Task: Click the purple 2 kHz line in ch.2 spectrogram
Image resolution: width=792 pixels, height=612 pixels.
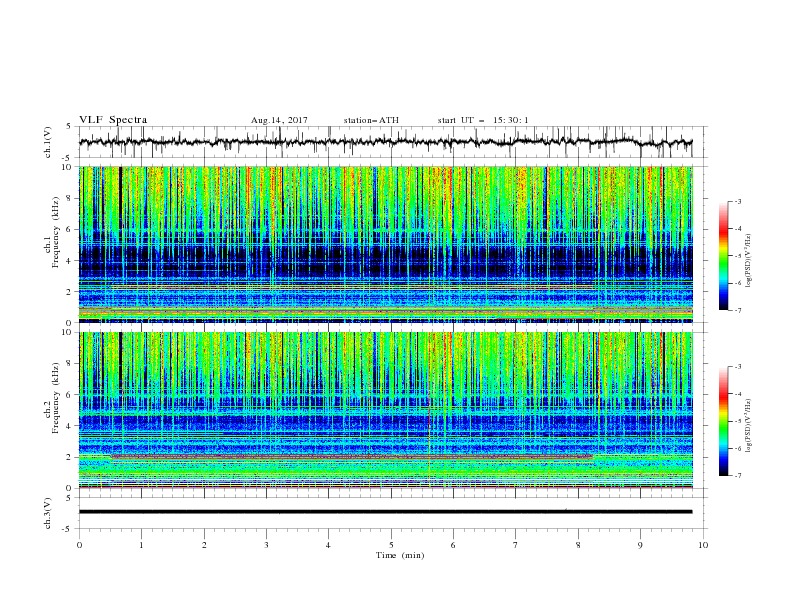Action: [x=352, y=456]
